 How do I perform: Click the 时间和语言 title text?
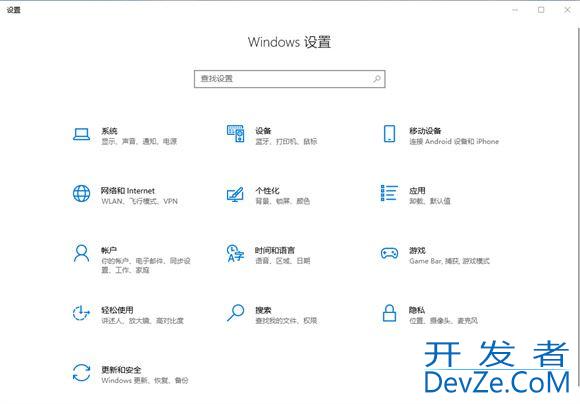(275, 250)
